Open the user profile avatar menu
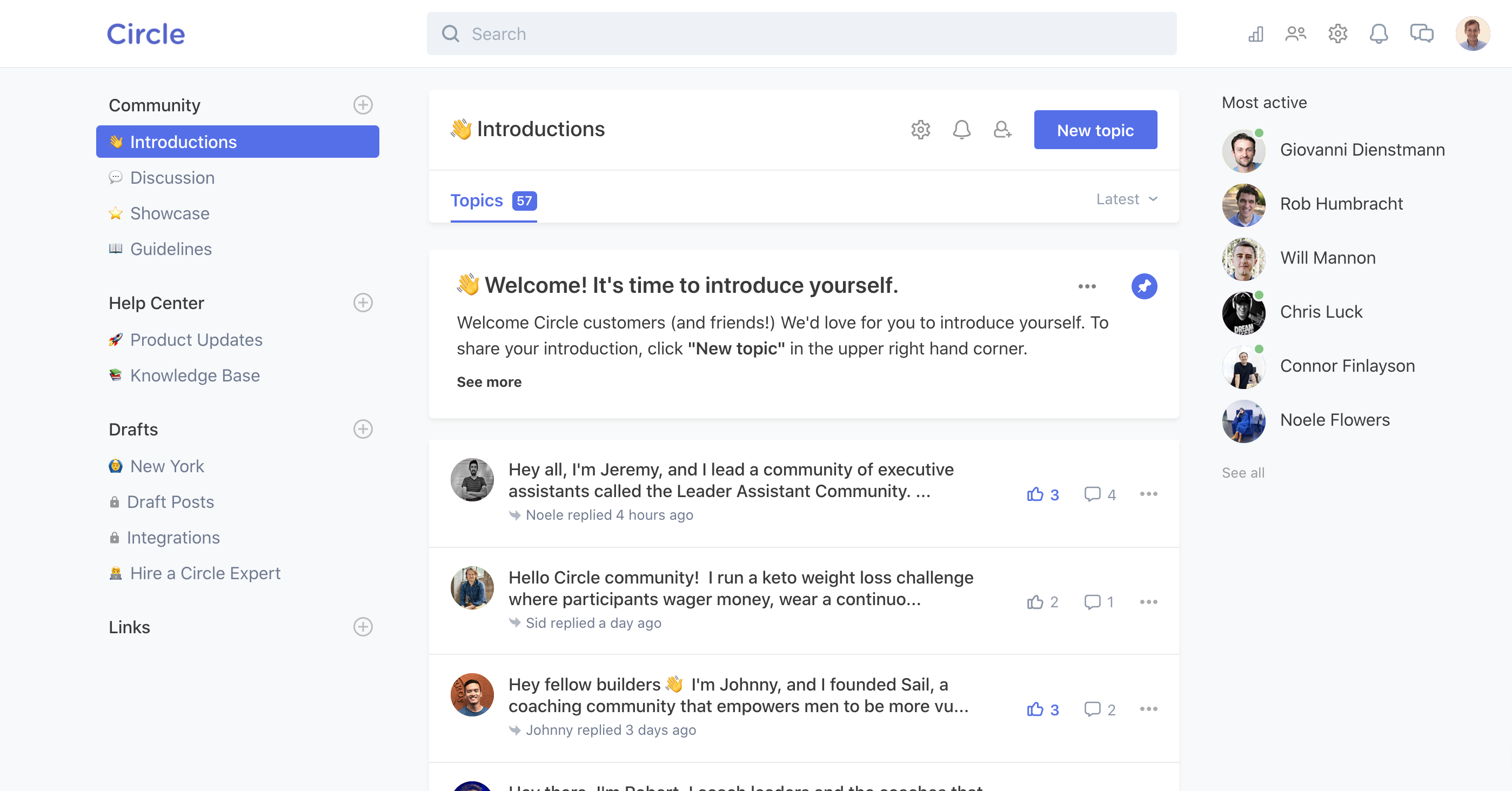 coord(1473,34)
